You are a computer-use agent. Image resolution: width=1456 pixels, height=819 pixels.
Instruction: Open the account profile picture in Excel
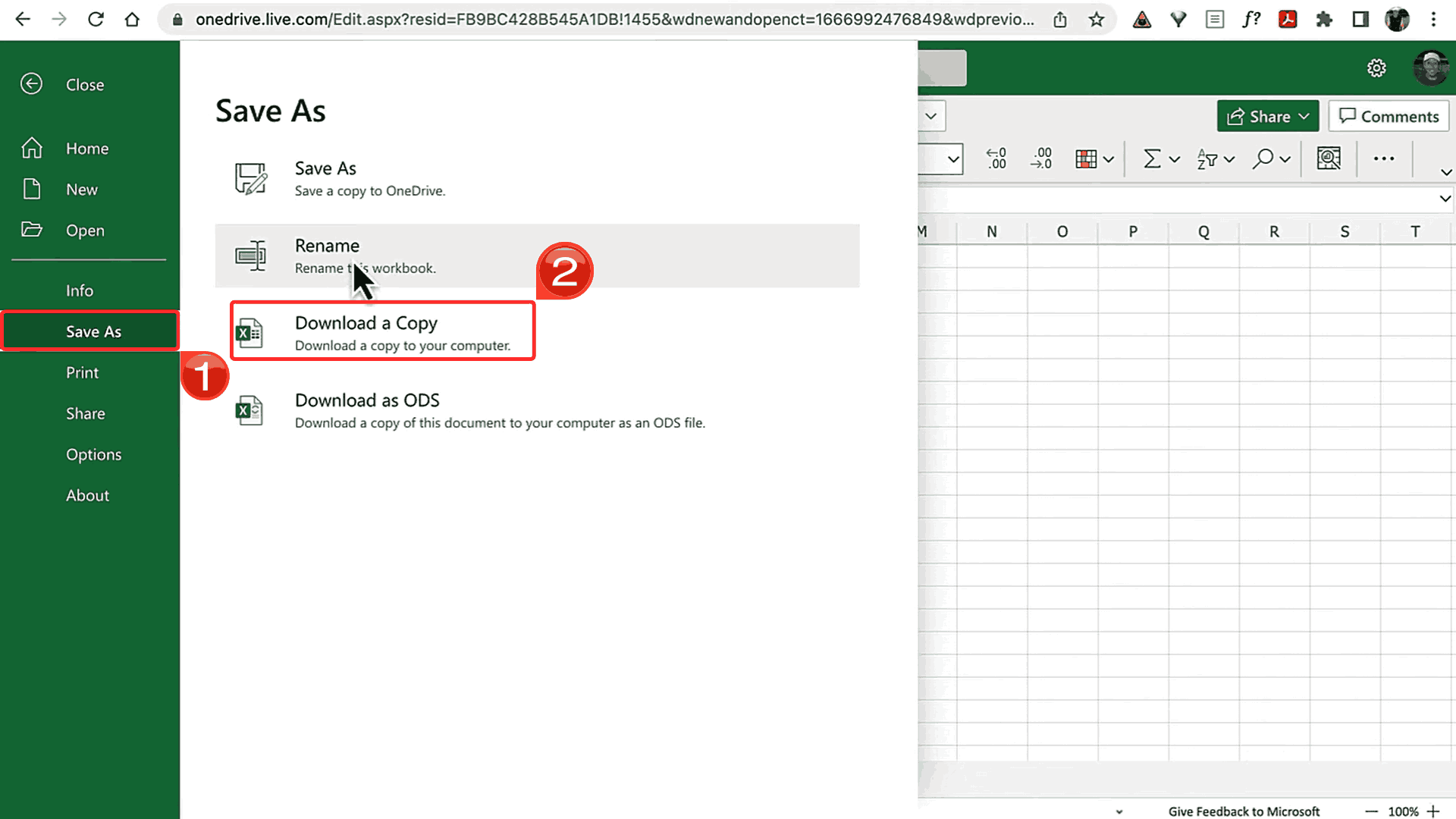(1431, 68)
